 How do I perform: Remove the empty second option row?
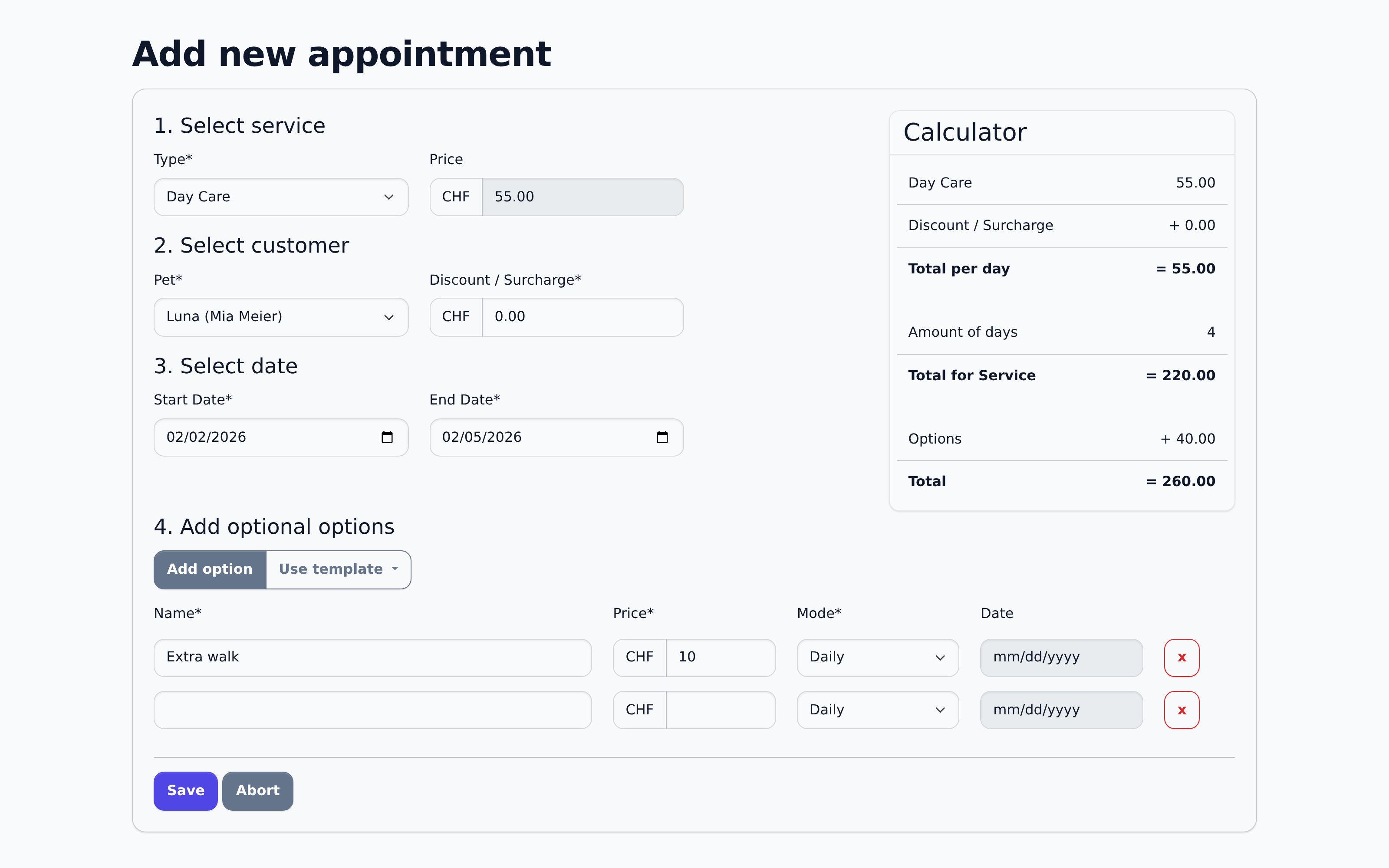click(x=1181, y=710)
